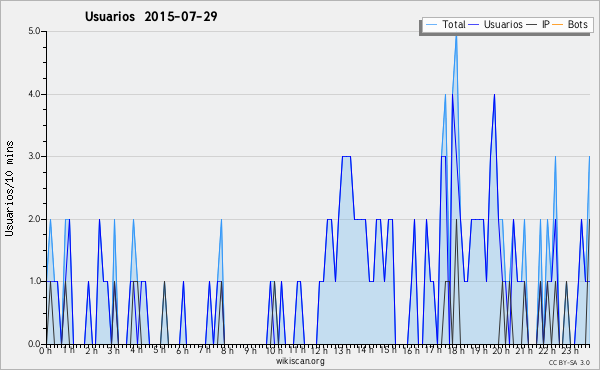Open the wikiscan.org source text

coord(300,361)
